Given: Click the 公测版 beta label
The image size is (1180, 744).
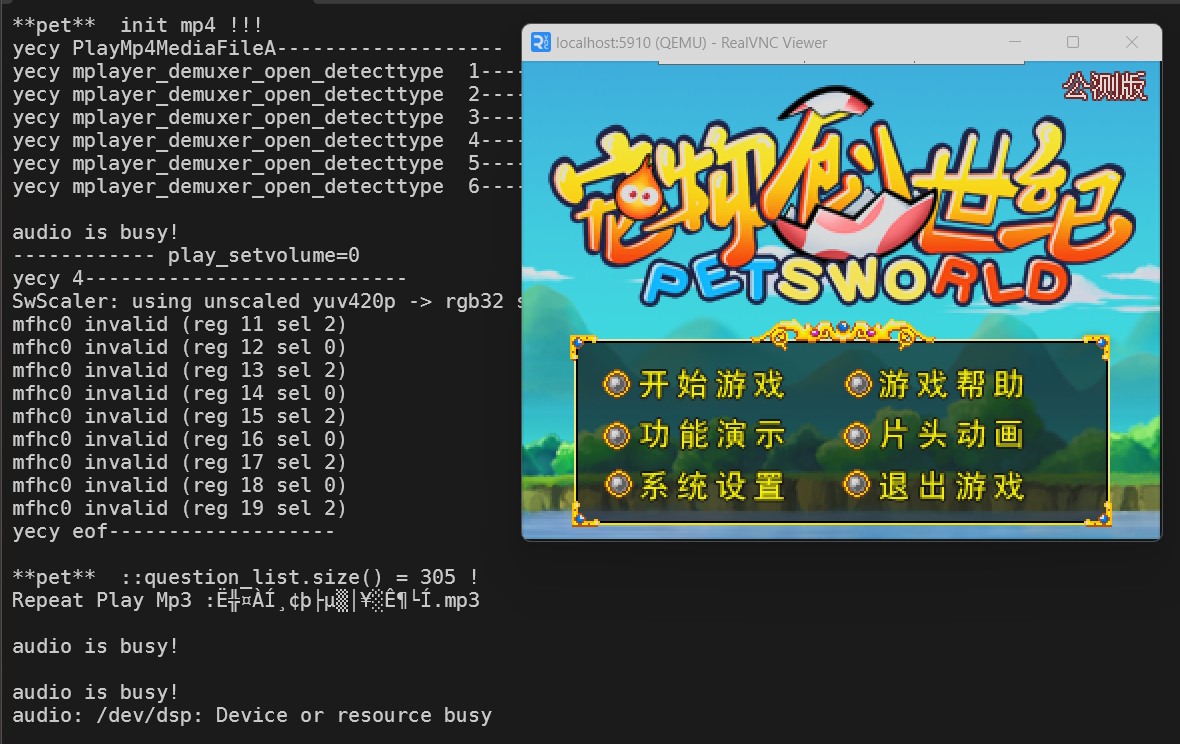Looking at the screenshot, I should (x=1105, y=87).
